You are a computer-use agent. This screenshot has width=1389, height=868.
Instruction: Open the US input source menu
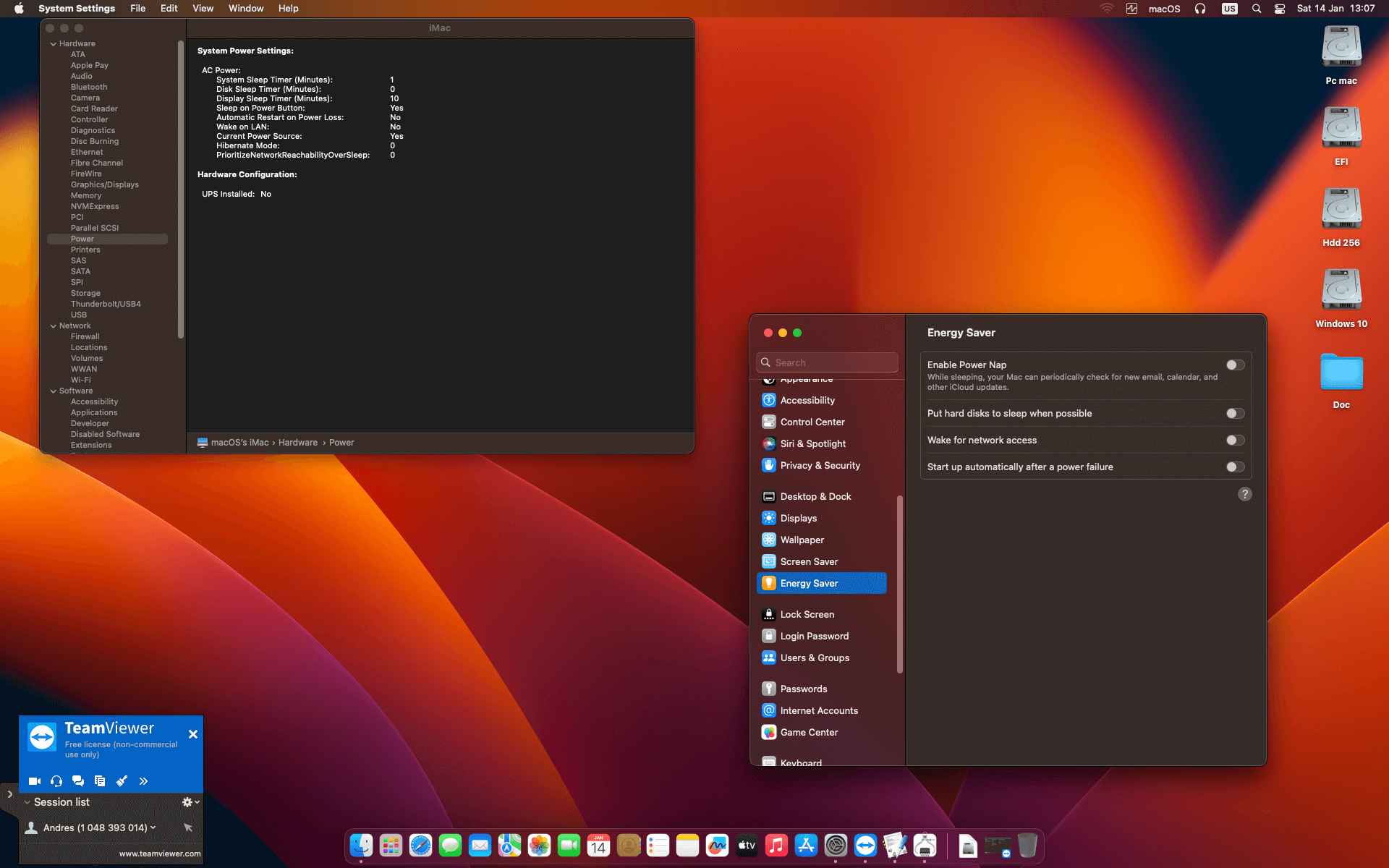click(x=1230, y=9)
